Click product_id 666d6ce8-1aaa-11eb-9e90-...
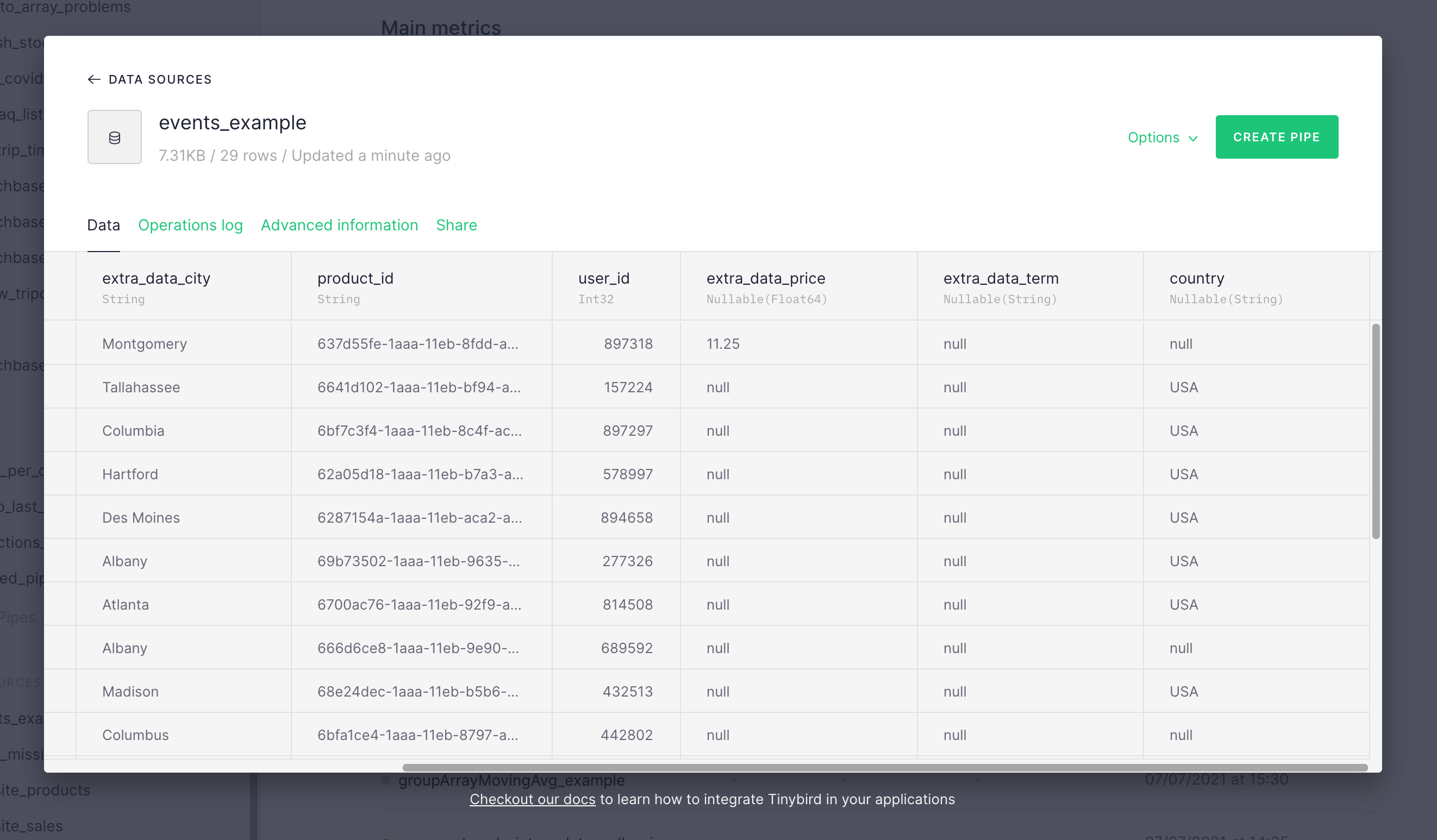The width and height of the screenshot is (1437, 840). (418, 648)
